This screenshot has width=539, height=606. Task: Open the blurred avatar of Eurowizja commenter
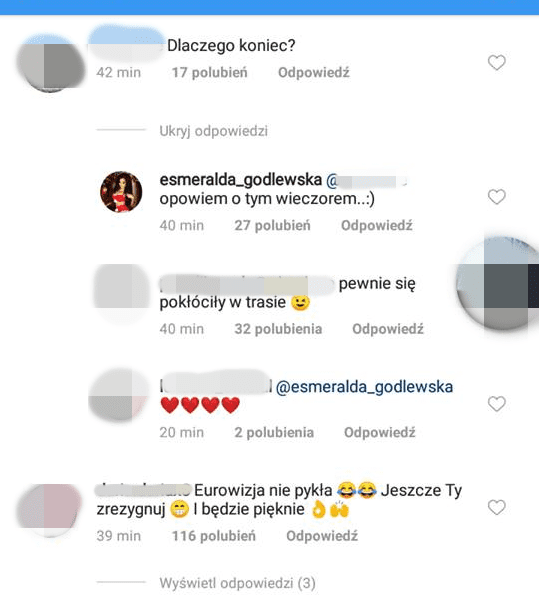coord(49,510)
